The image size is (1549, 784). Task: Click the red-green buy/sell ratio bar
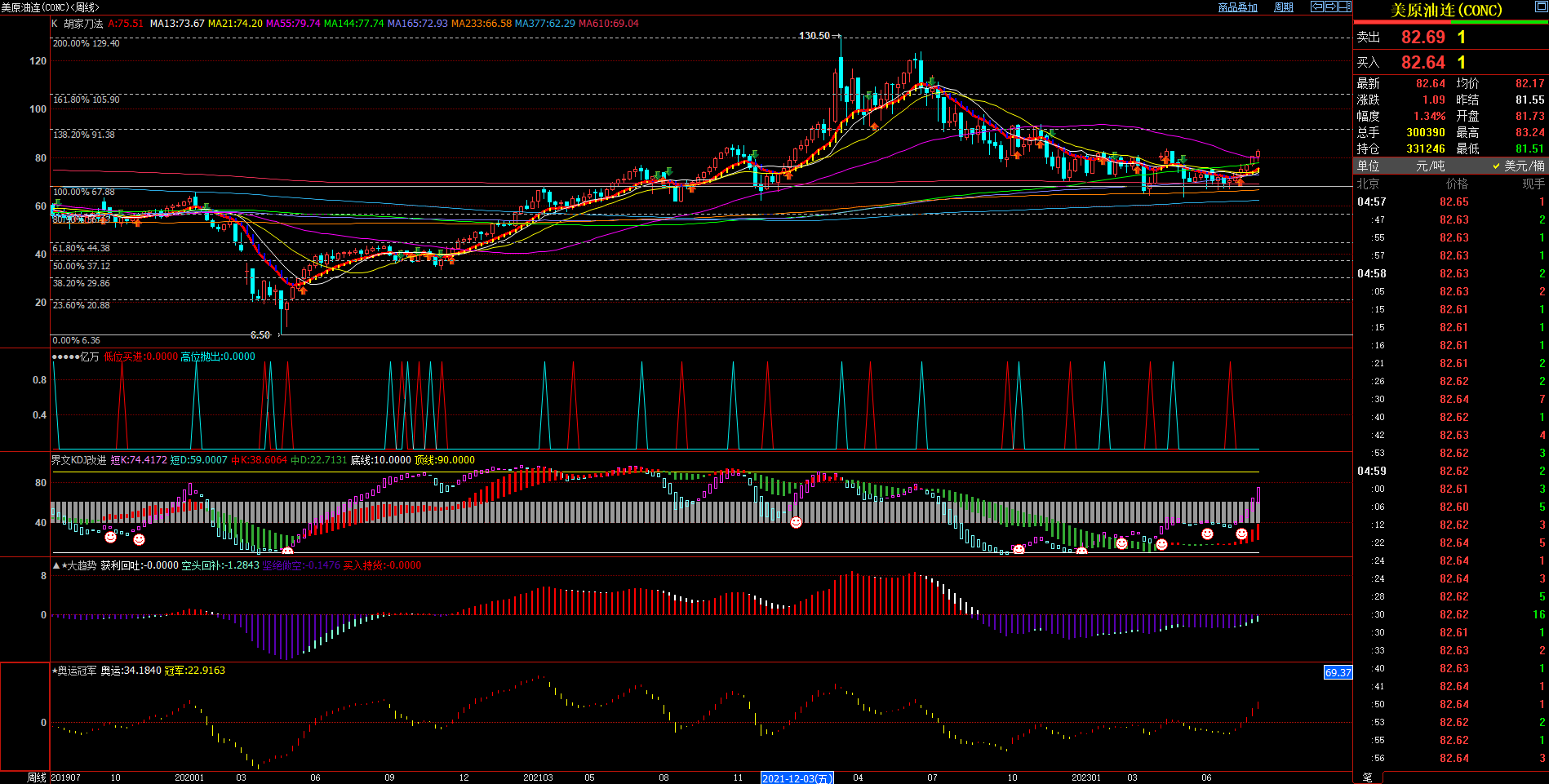point(1450,22)
